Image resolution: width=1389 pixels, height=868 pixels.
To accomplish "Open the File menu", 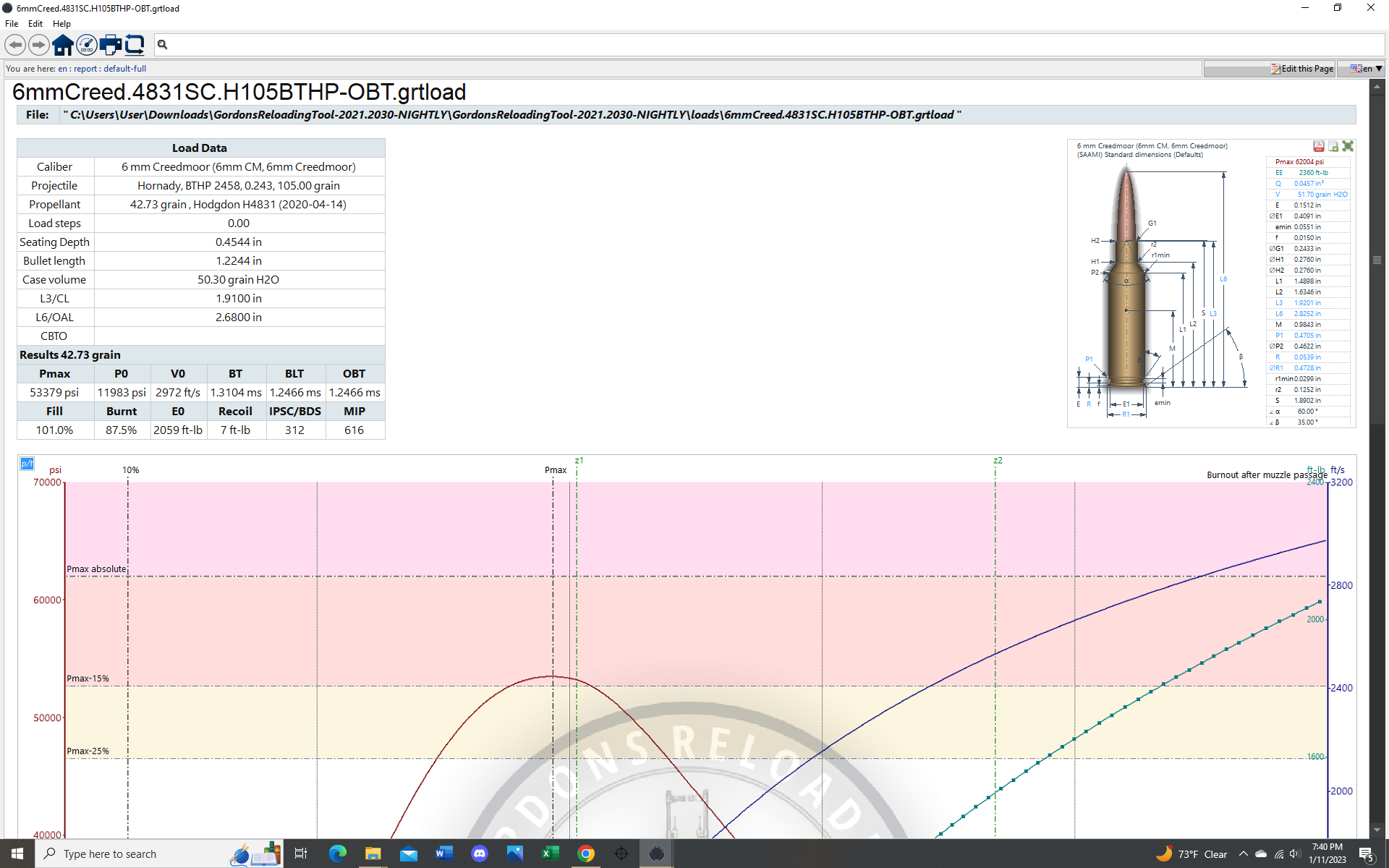I will click(x=12, y=24).
